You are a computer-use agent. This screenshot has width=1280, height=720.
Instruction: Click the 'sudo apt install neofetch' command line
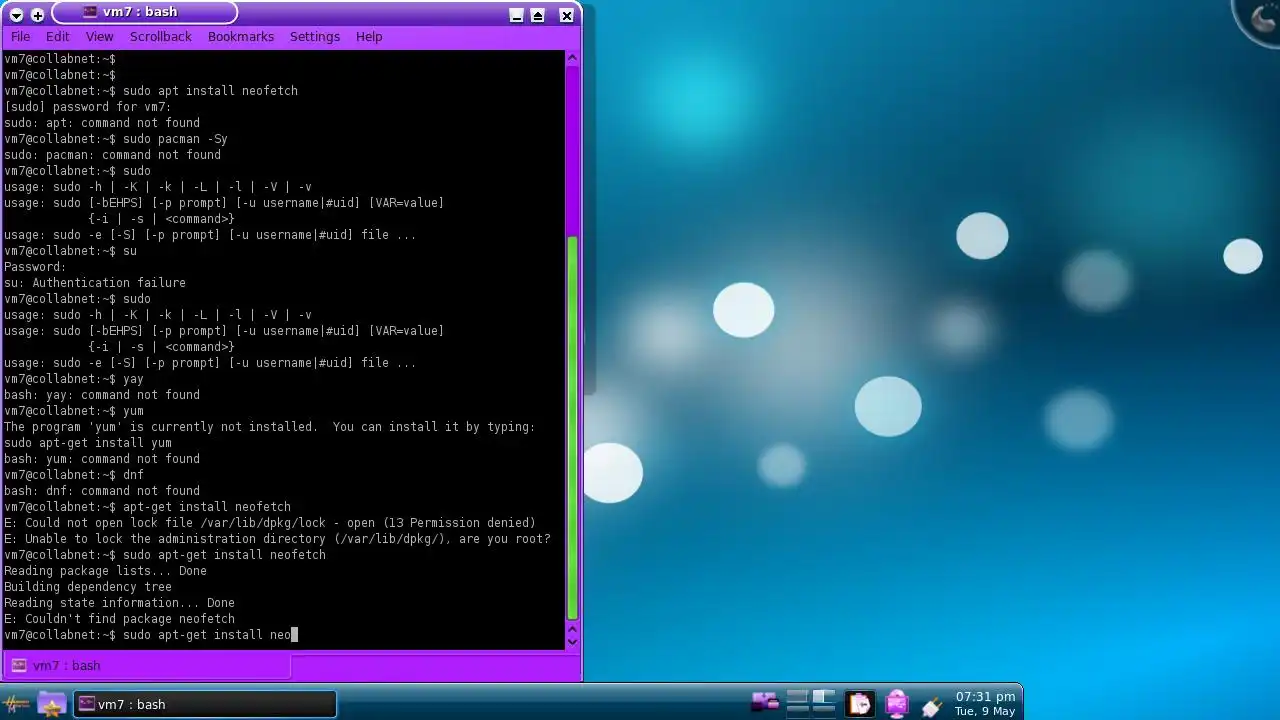click(151, 91)
